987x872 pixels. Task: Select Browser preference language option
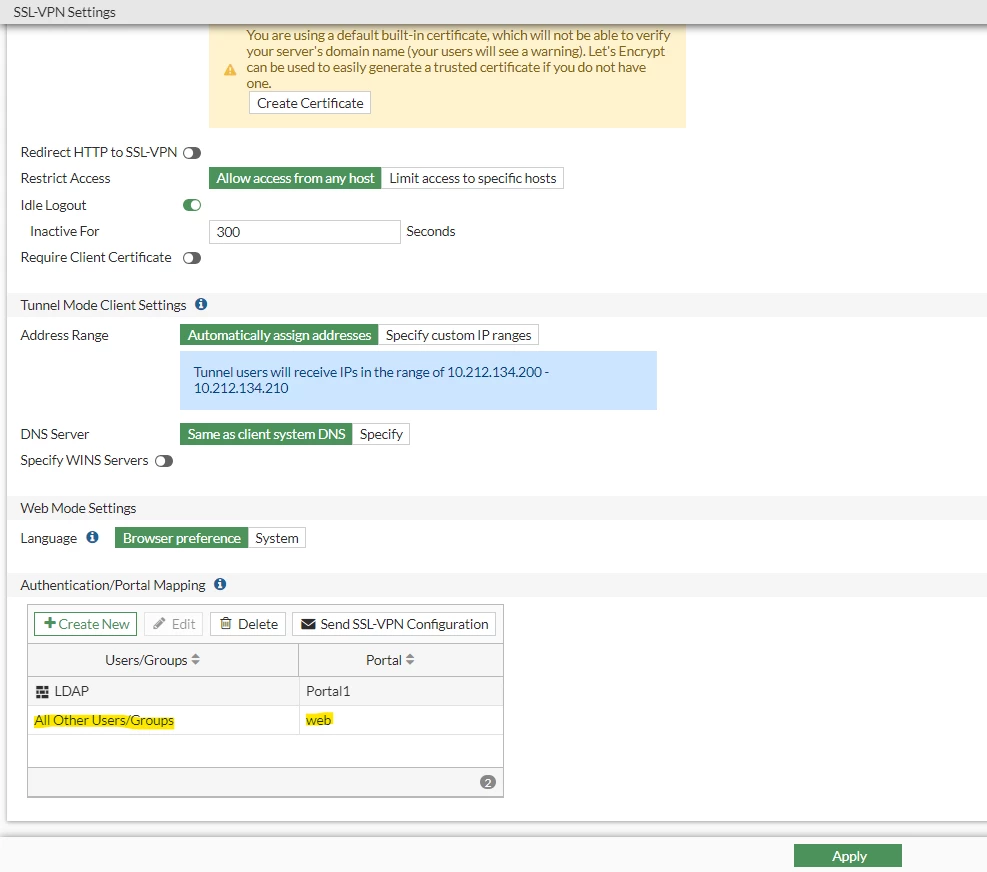click(x=182, y=538)
